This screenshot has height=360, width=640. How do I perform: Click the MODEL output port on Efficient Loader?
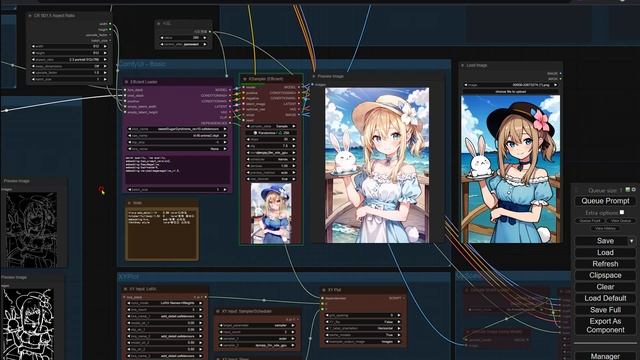pos(230,90)
